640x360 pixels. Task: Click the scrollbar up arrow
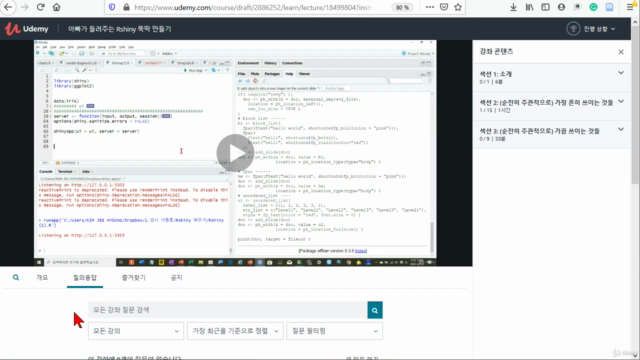pyautogui.click(x=635, y=21)
